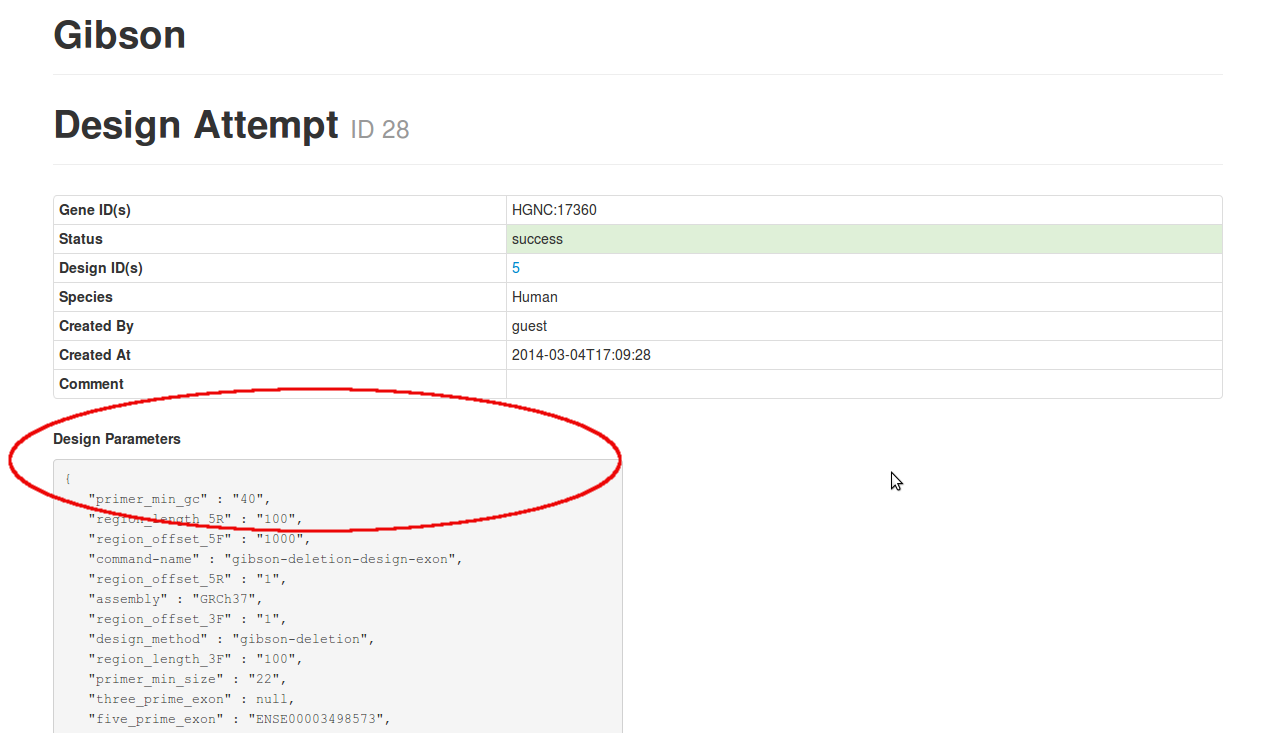Click the primer_min_gc parameter line
The height and width of the screenshot is (733, 1280).
[179, 499]
